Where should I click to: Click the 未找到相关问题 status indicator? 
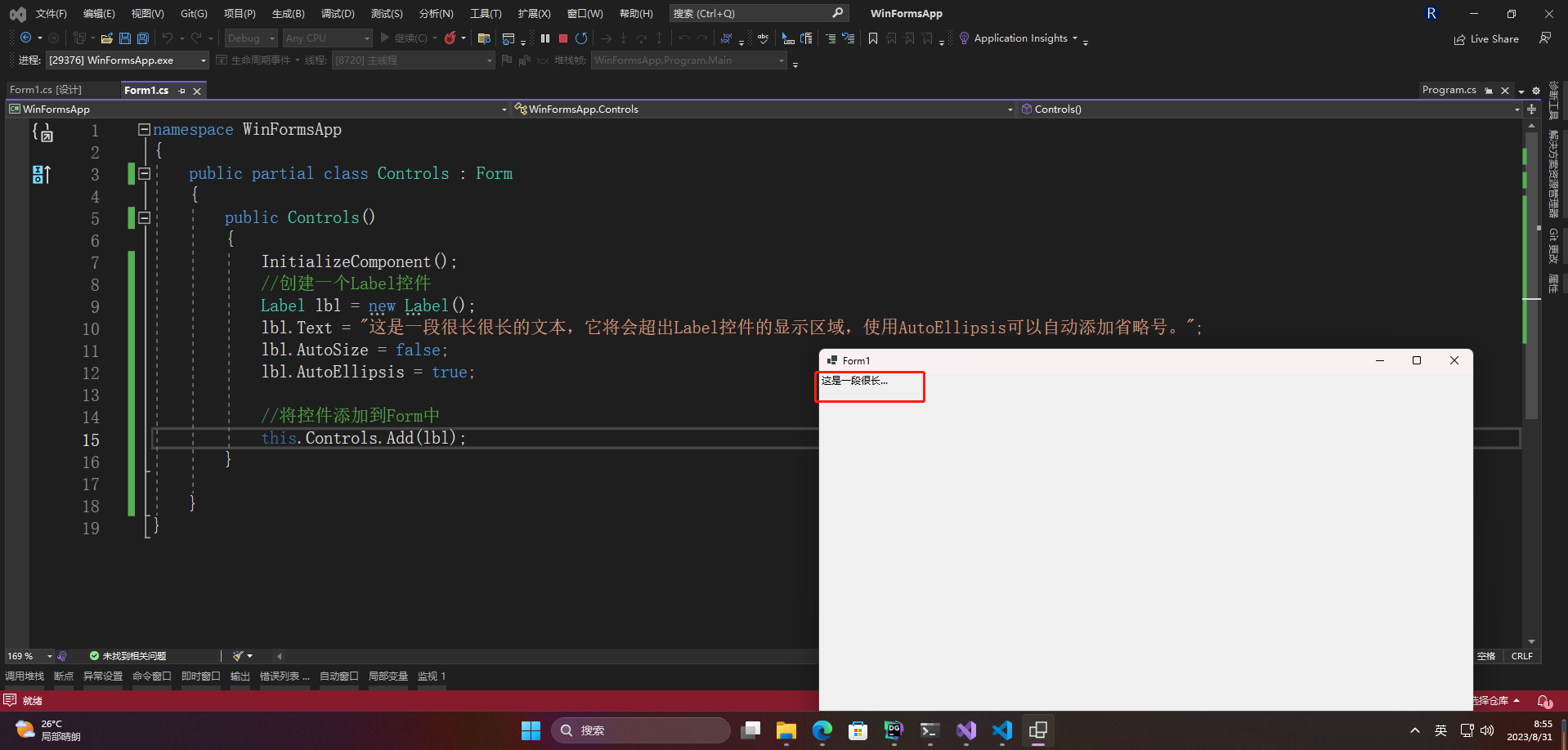point(128,656)
